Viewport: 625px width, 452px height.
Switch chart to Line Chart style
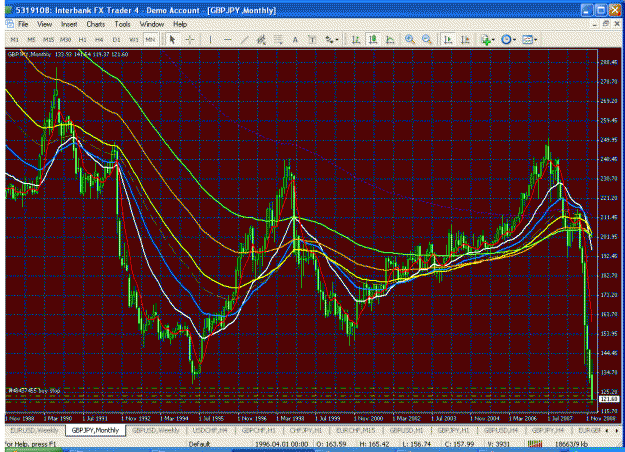[390, 39]
